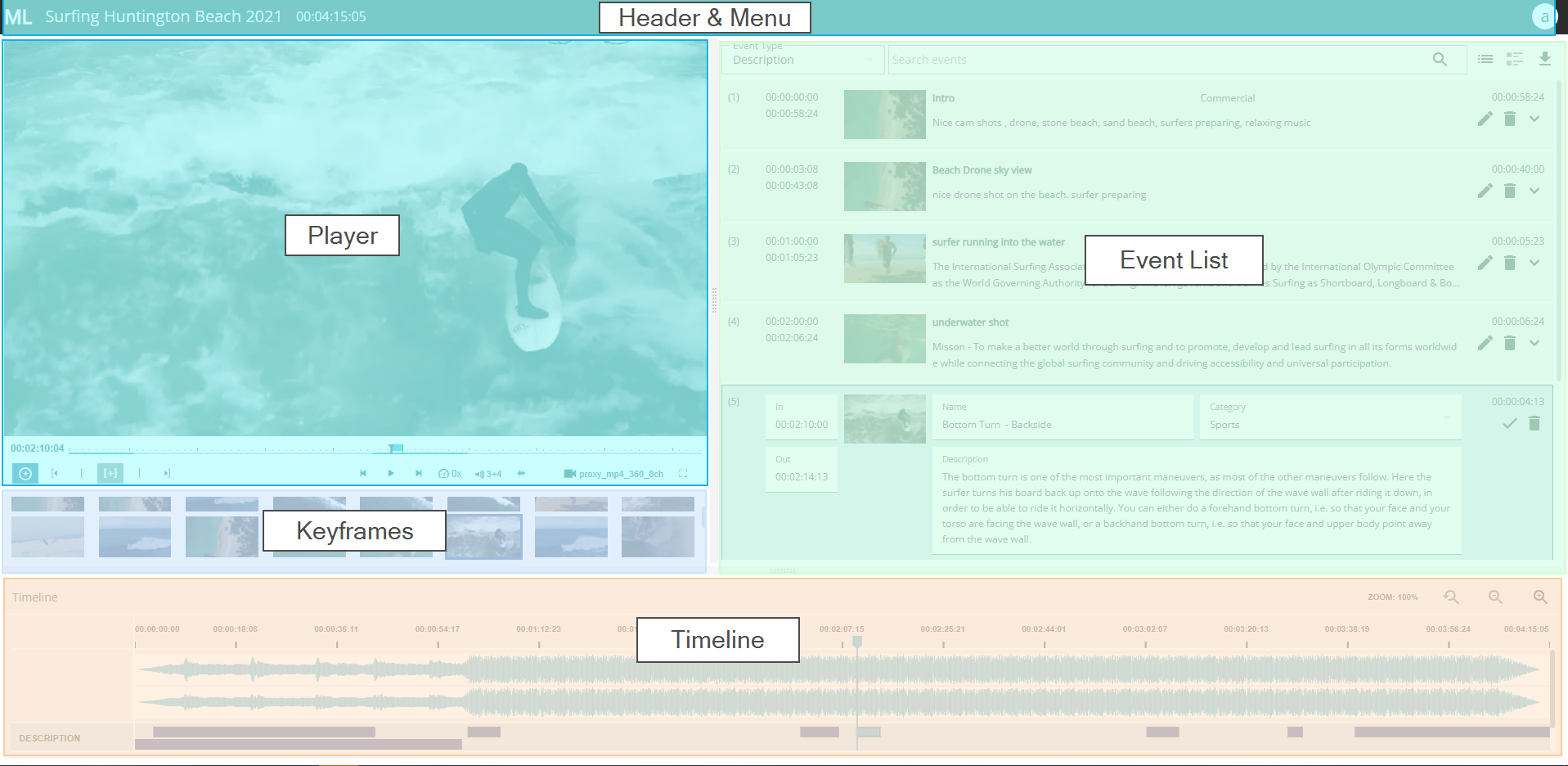Enter fullscreen mode in the player

(x=683, y=473)
